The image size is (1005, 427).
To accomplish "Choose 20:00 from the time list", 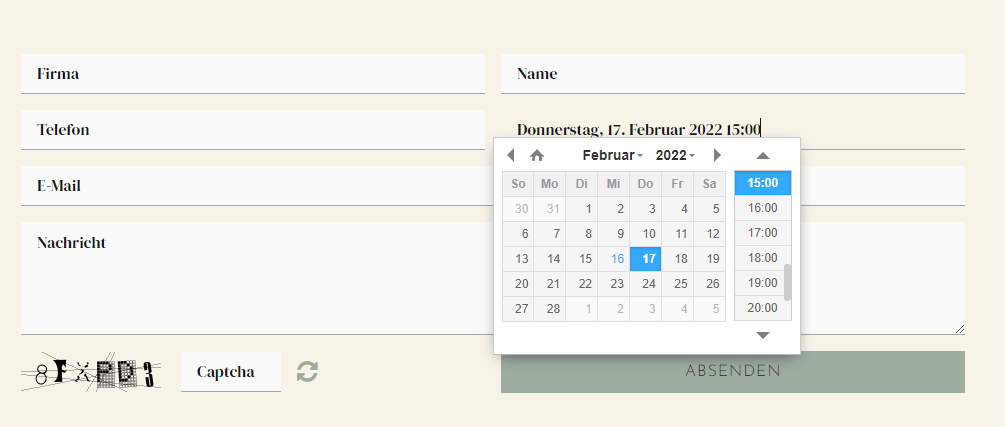I will click(763, 308).
